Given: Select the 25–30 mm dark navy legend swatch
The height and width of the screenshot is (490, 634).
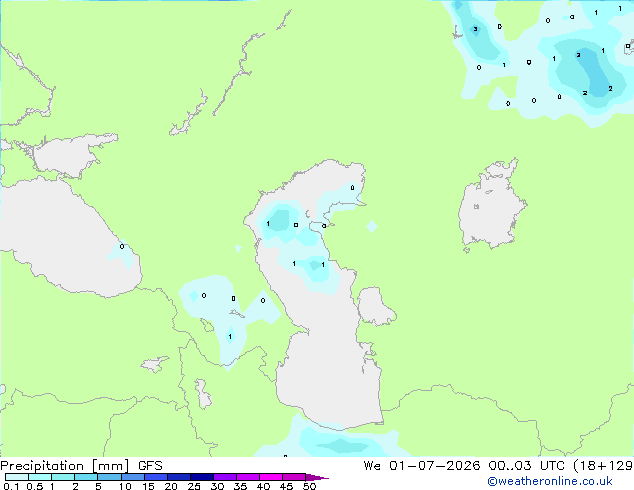Looking at the screenshot, I should click(x=202, y=477).
